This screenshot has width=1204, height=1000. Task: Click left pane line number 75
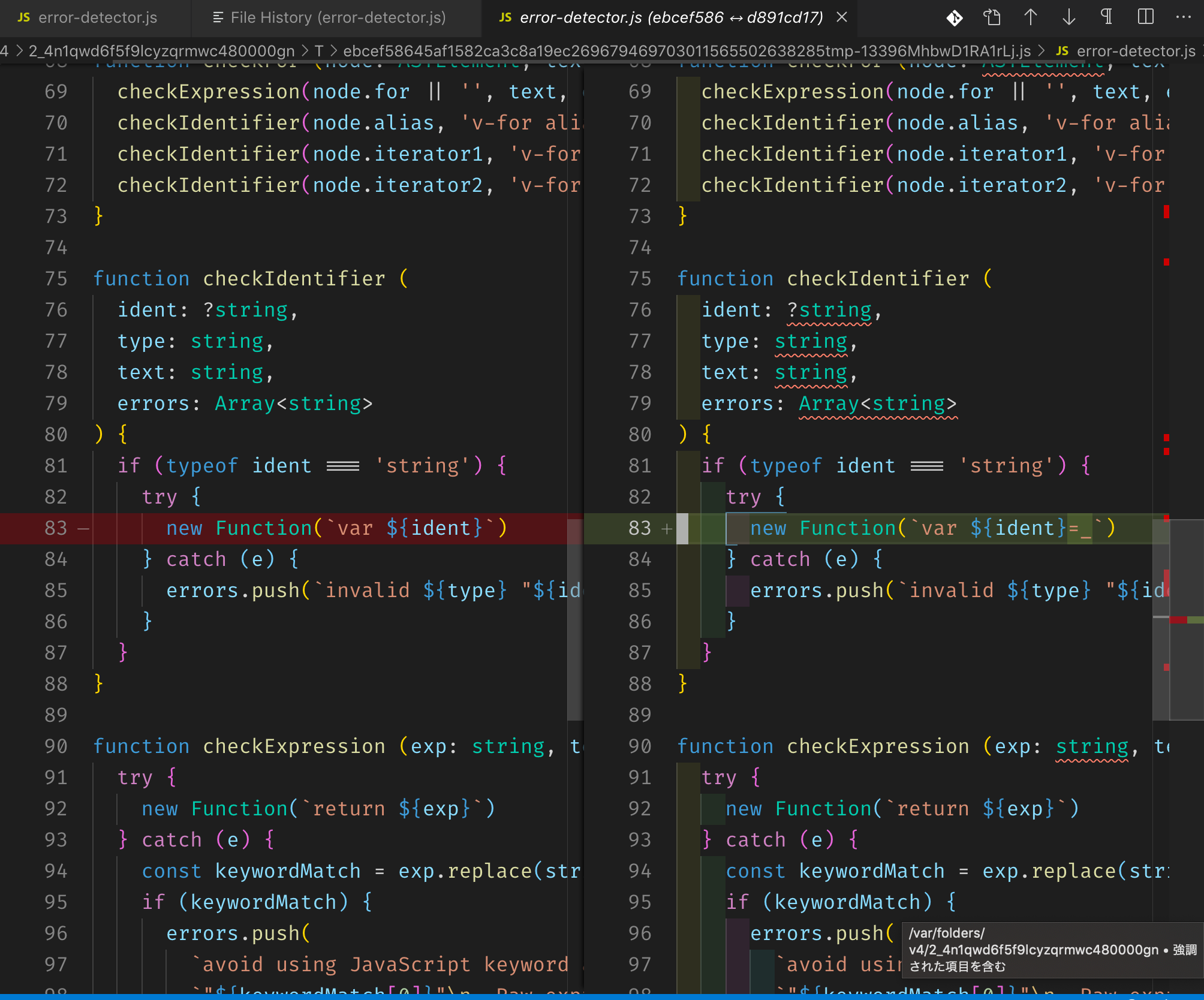56,279
